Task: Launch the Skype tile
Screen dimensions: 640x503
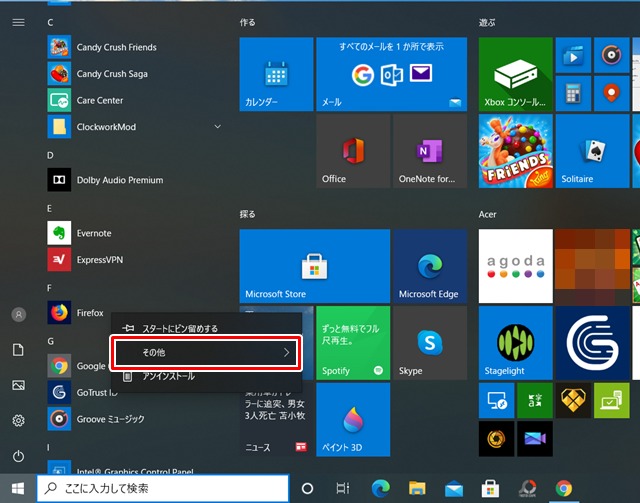Action: [x=430, y=343]
